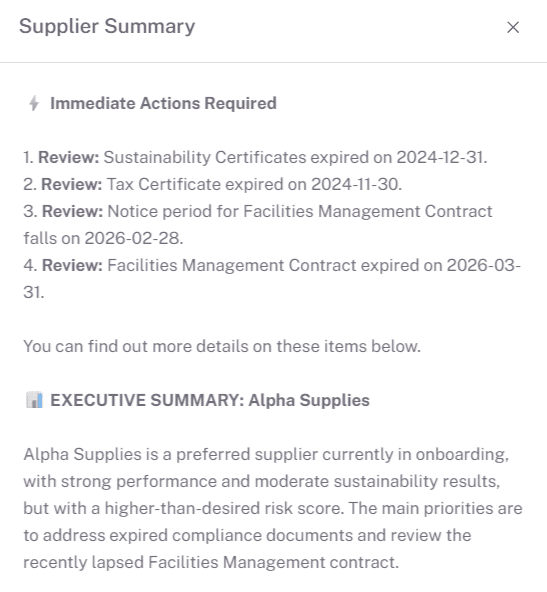
Task: Click the date 2024-11-30
Action: coord(354,184)
